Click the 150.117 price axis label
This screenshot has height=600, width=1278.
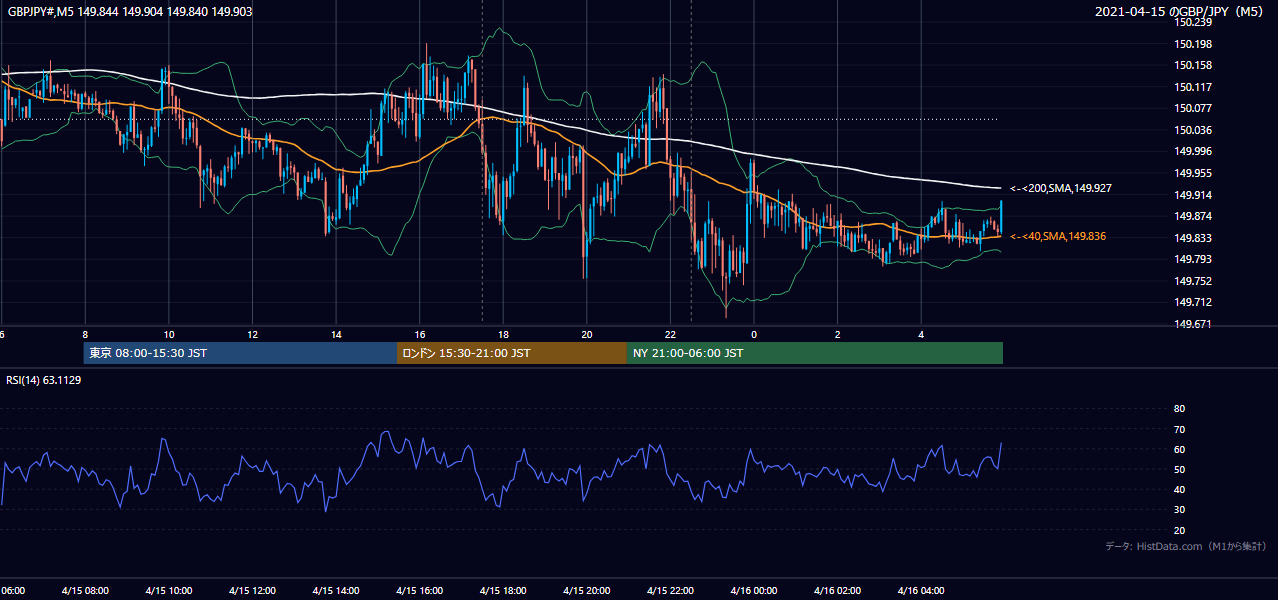(1194, 87)
